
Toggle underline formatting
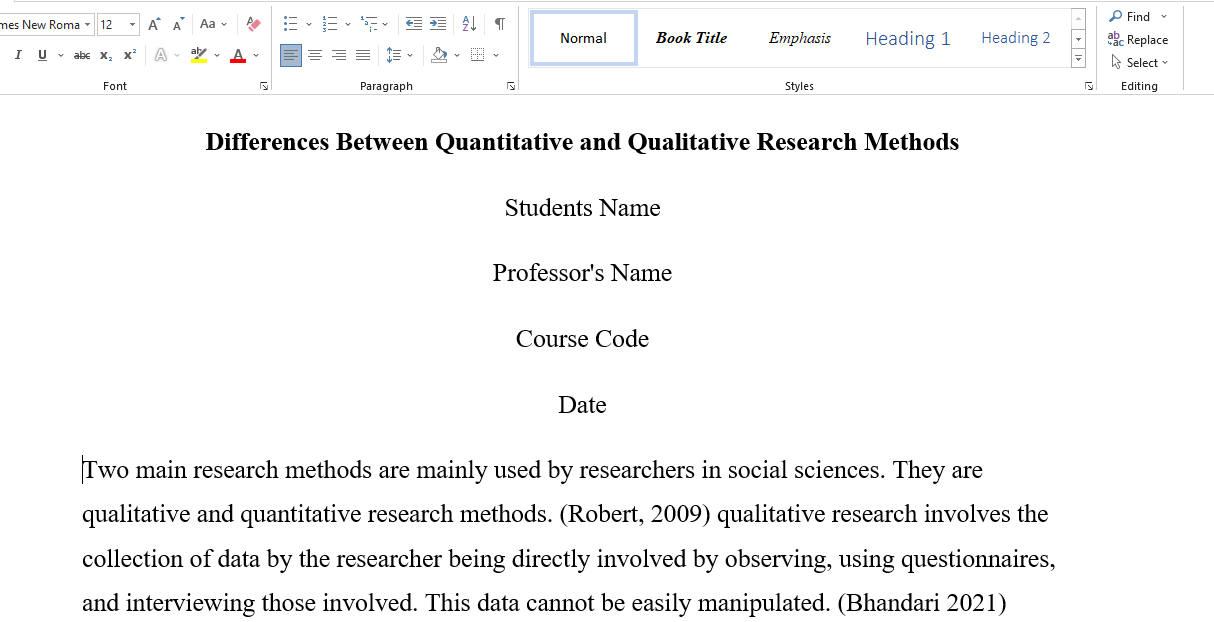click(42, 55)
